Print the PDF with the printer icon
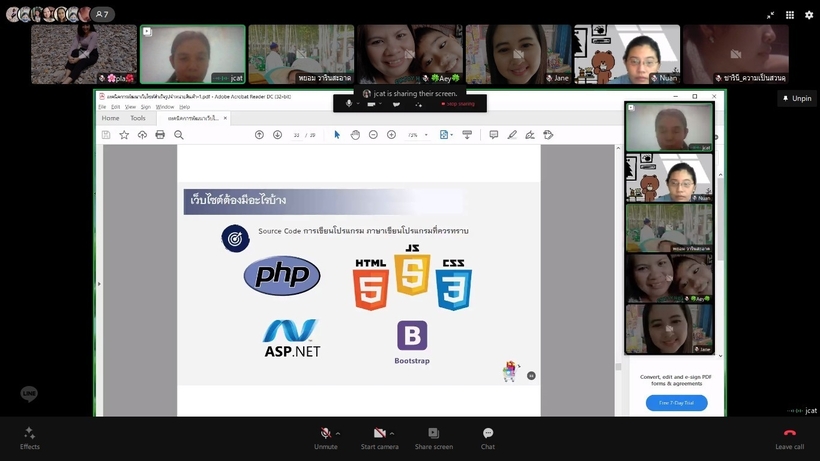Viewport: 820px width, 461px height. tap(160, 135)
